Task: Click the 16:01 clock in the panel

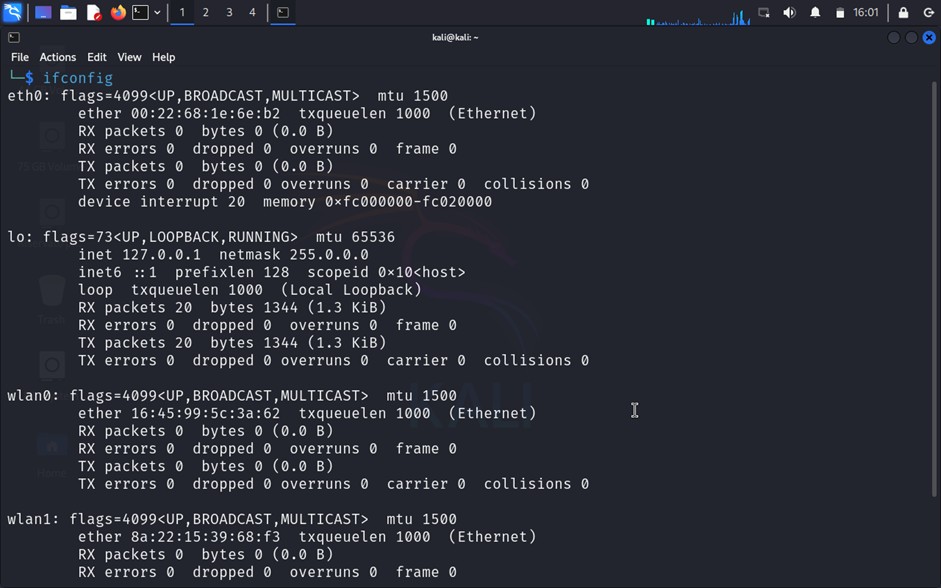Action: click(x=866, y=12)
